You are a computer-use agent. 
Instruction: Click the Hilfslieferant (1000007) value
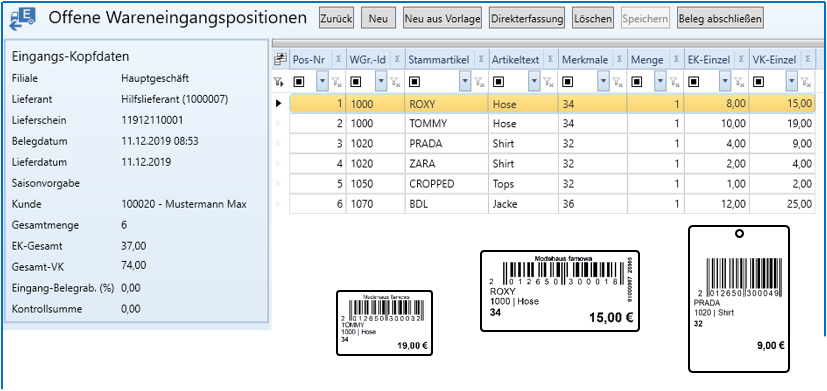[175, 99]
